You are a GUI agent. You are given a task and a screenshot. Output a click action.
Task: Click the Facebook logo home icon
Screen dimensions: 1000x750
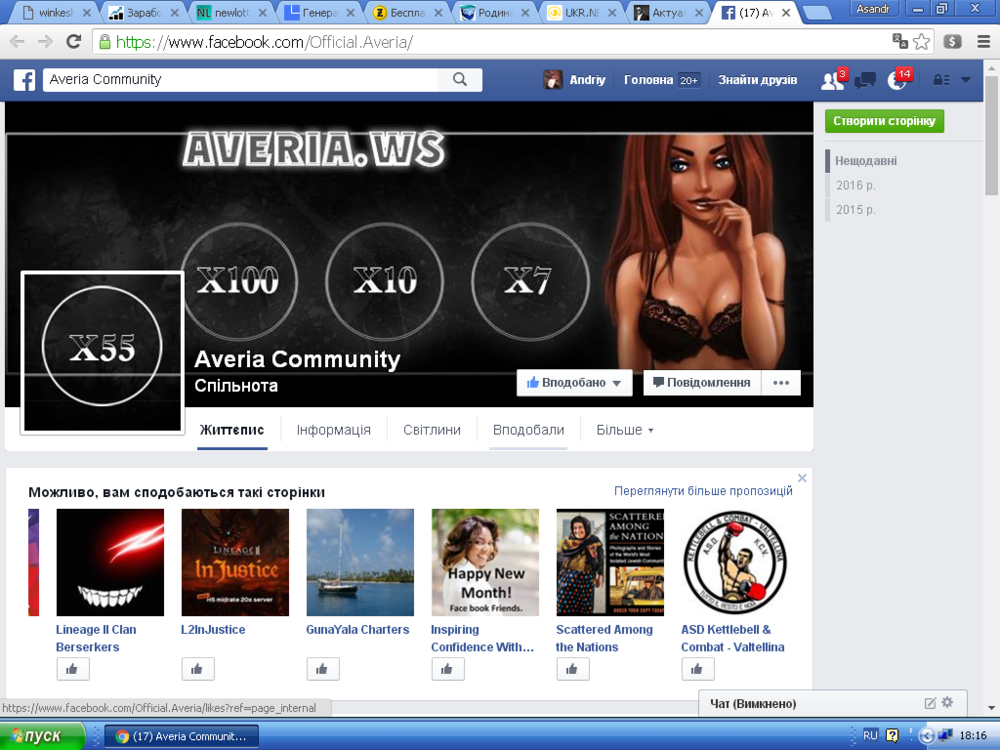click(x=24, y=80)
